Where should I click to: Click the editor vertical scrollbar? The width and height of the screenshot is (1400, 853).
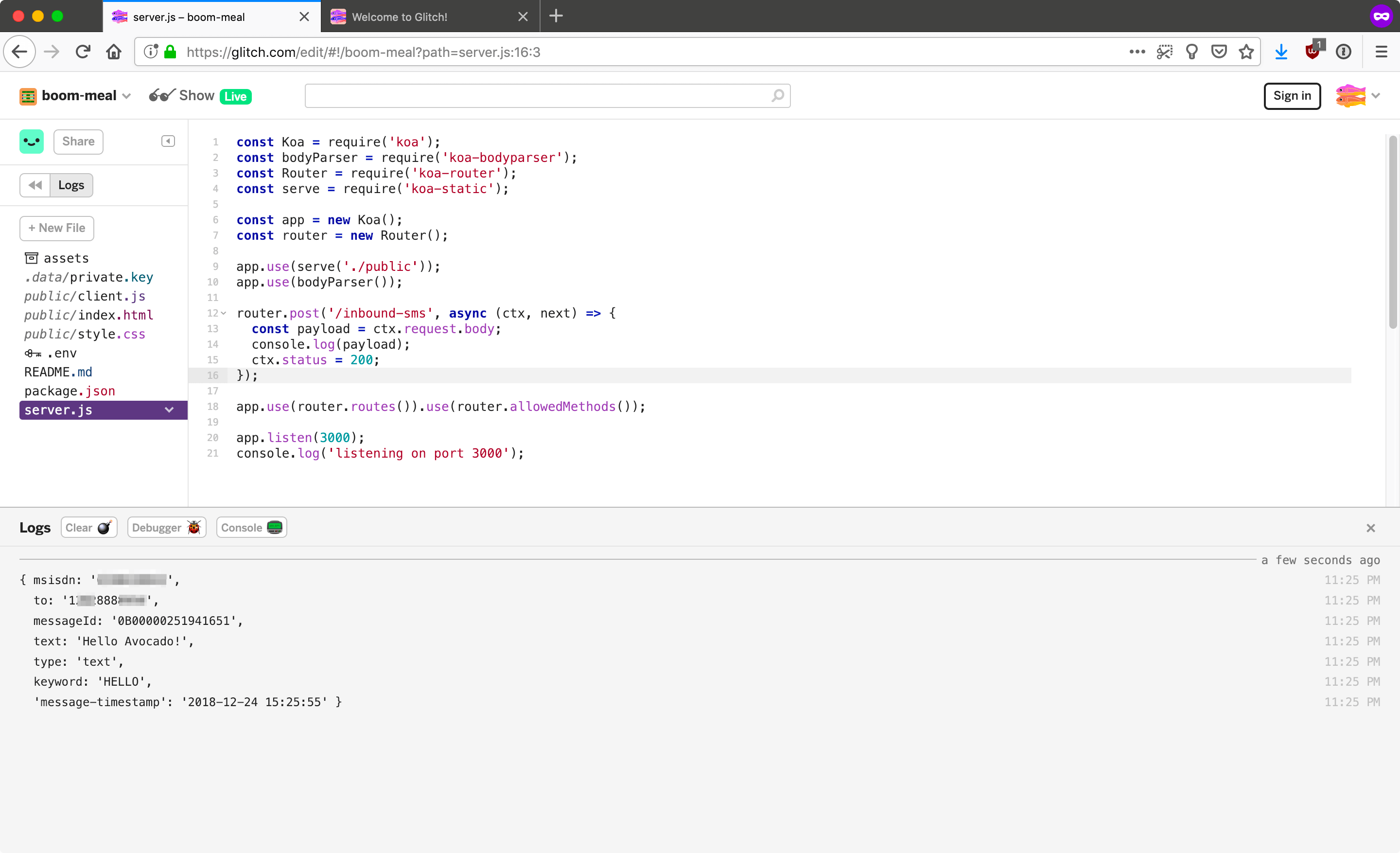coord(1392,232)
